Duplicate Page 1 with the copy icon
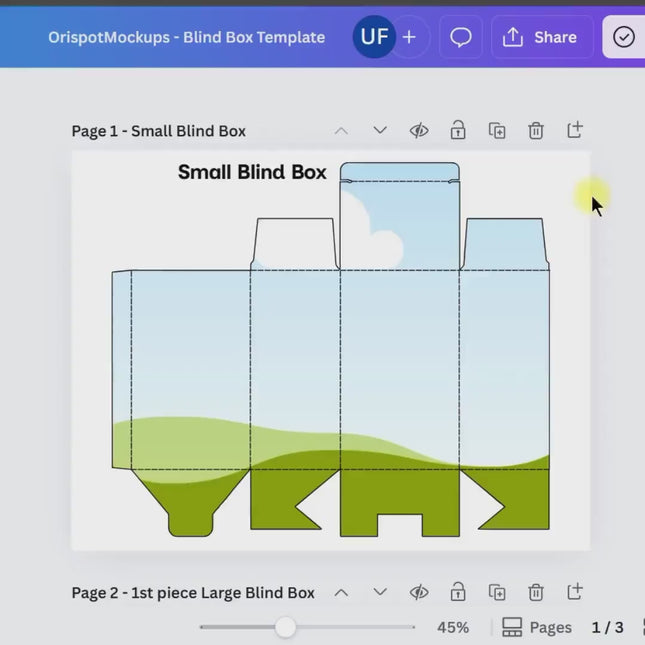 tap(497, 131)
